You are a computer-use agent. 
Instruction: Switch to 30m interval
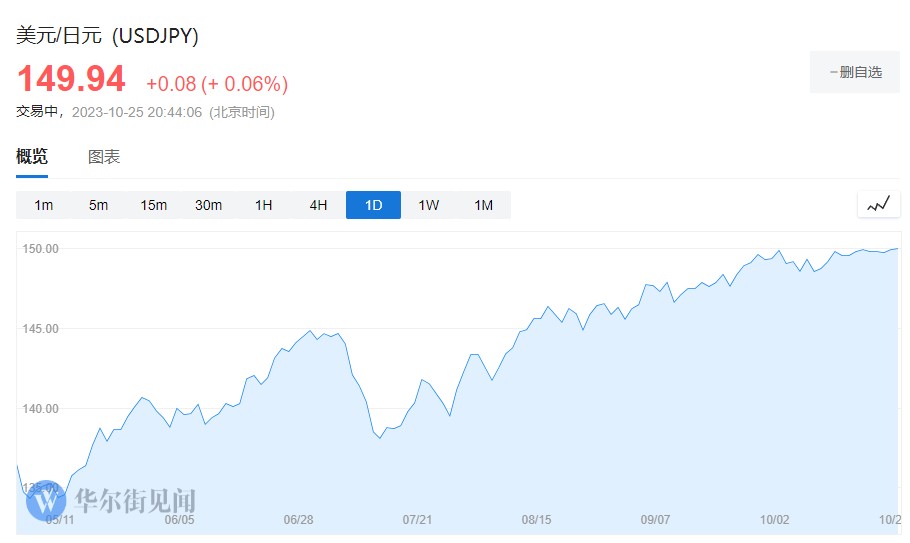[x=208, y=205]
